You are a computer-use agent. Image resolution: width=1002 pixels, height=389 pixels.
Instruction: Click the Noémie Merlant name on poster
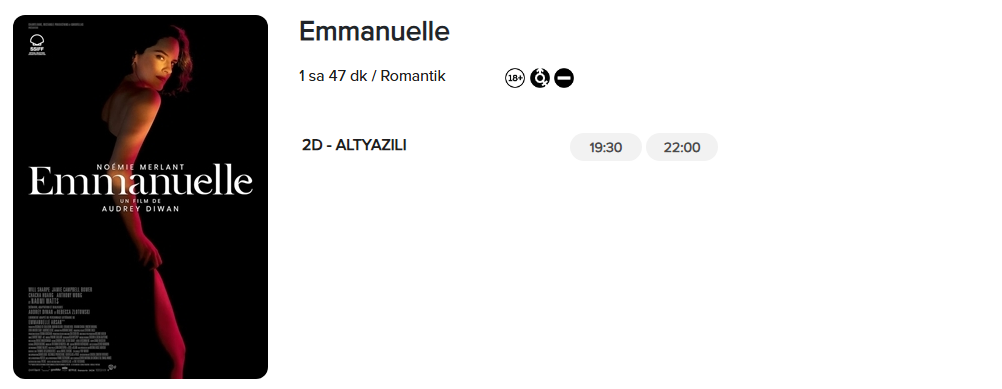pos(141,167)
